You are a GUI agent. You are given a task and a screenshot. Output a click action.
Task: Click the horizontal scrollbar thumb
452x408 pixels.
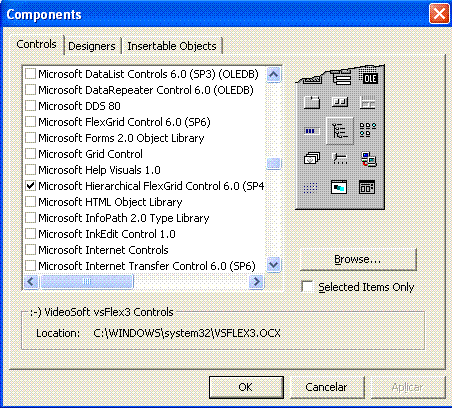tap(87, 282)
